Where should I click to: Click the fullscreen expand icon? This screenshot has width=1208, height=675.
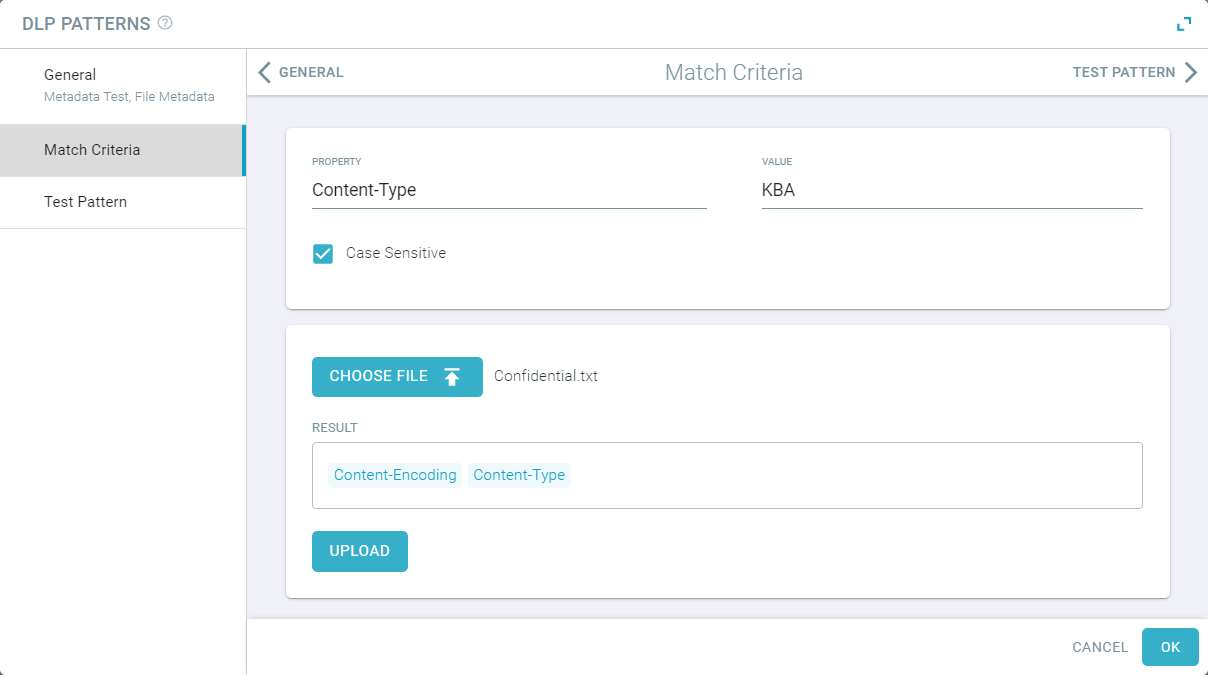click(x=1184, y=23)
